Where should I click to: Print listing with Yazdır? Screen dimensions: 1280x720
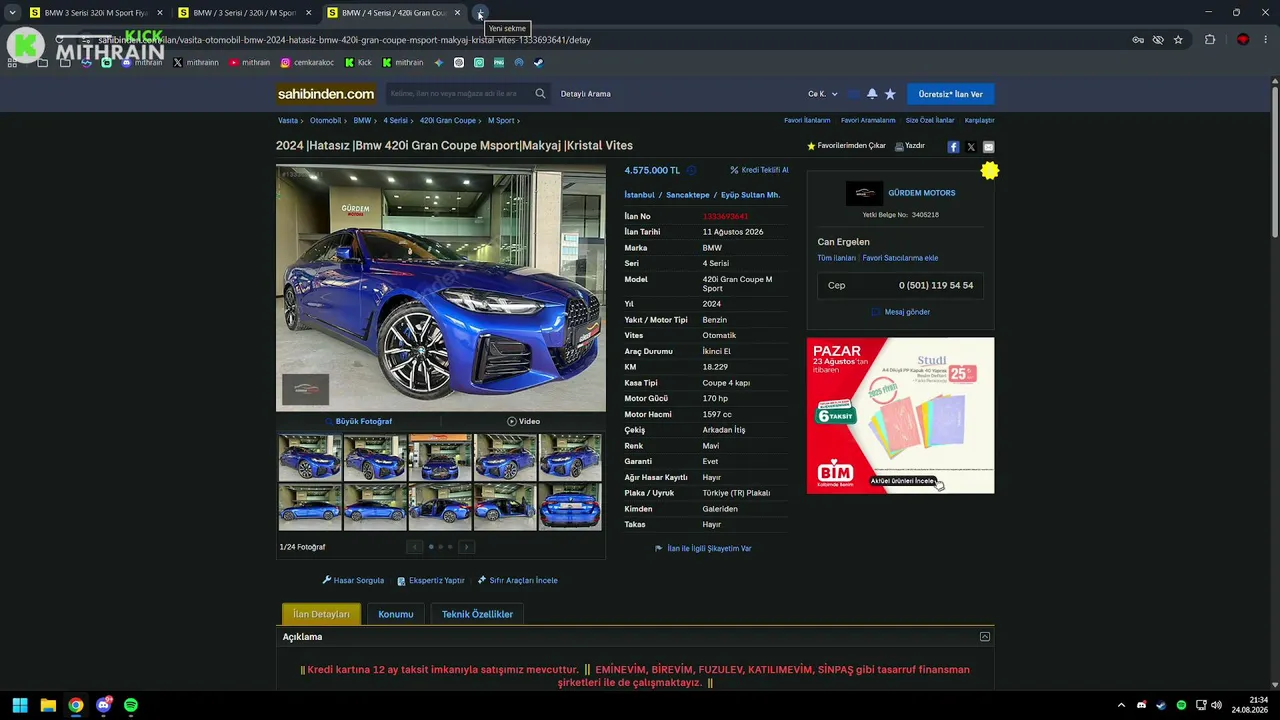pos(909,146)
